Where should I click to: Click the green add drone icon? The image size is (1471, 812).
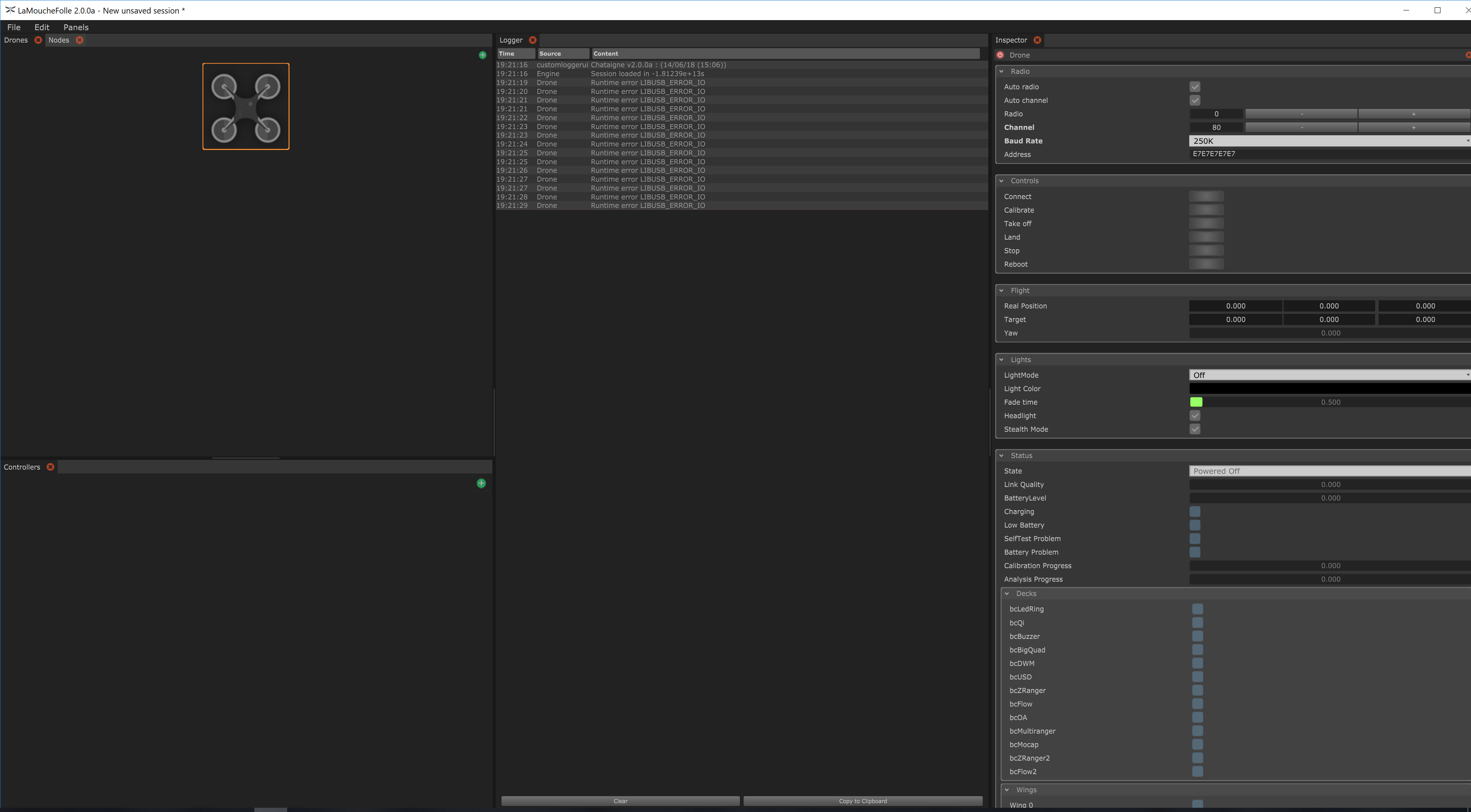482,55
